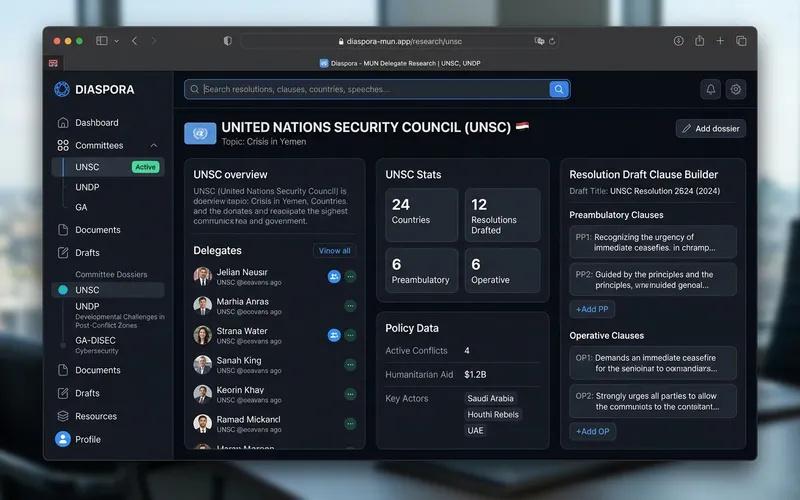Viewport: 800px width, 500px height.
Task: Click the UAE key actor tag
Action: coord(475,431)
